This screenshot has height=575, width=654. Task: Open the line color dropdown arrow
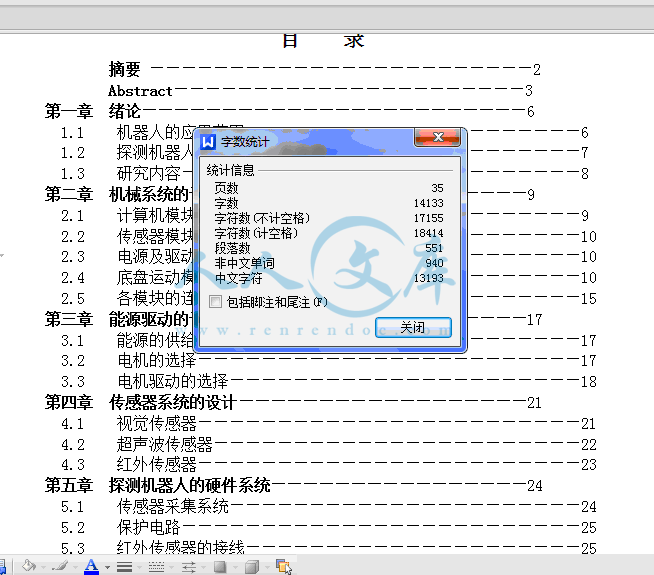[75, 567]
